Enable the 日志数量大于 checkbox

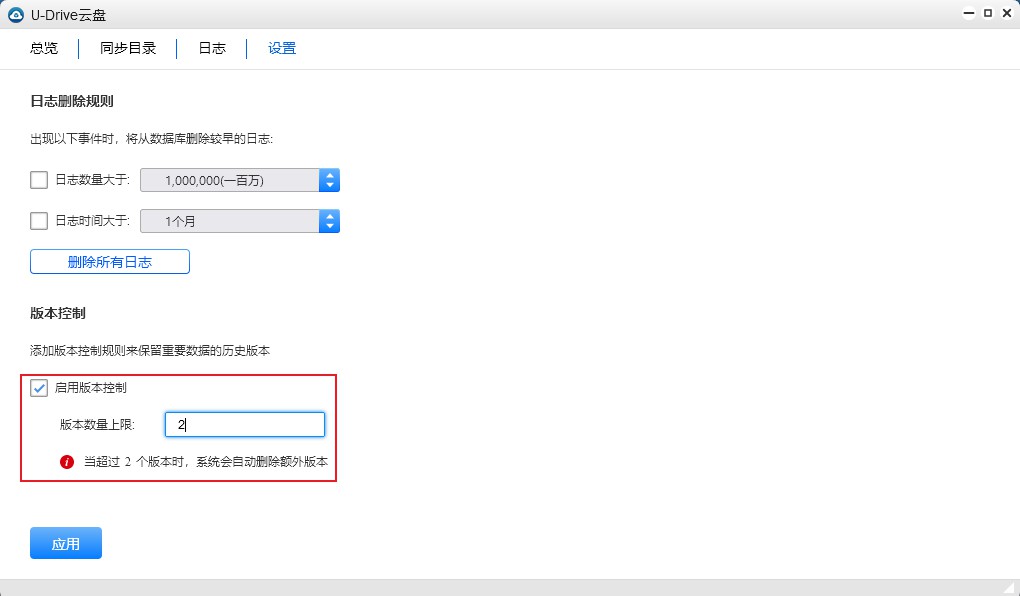coord(38,179)
